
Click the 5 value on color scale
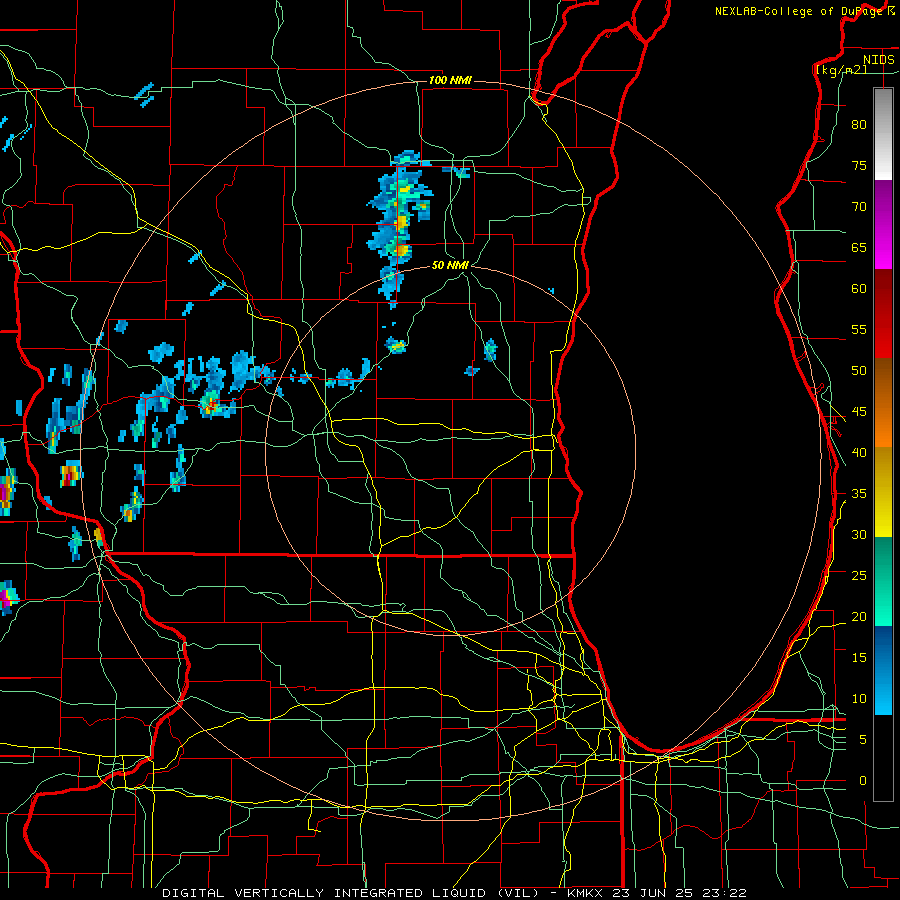pyautogui.click(x=863, y=740)
